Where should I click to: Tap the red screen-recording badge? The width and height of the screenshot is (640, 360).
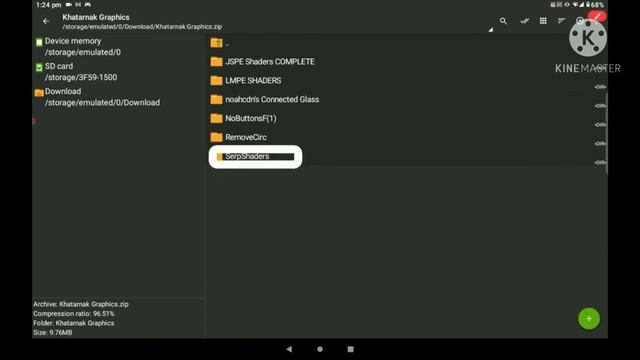point(597,16)
